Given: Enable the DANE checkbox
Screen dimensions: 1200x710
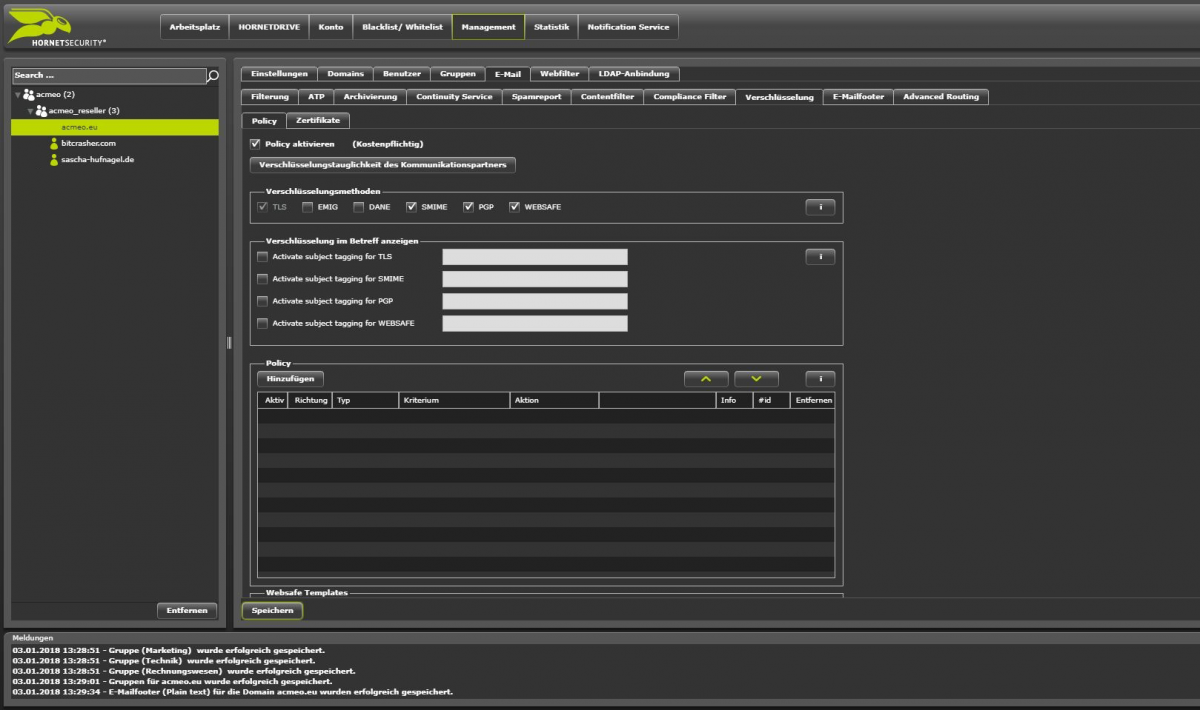Looking at the screenshot, I should 359,207.
